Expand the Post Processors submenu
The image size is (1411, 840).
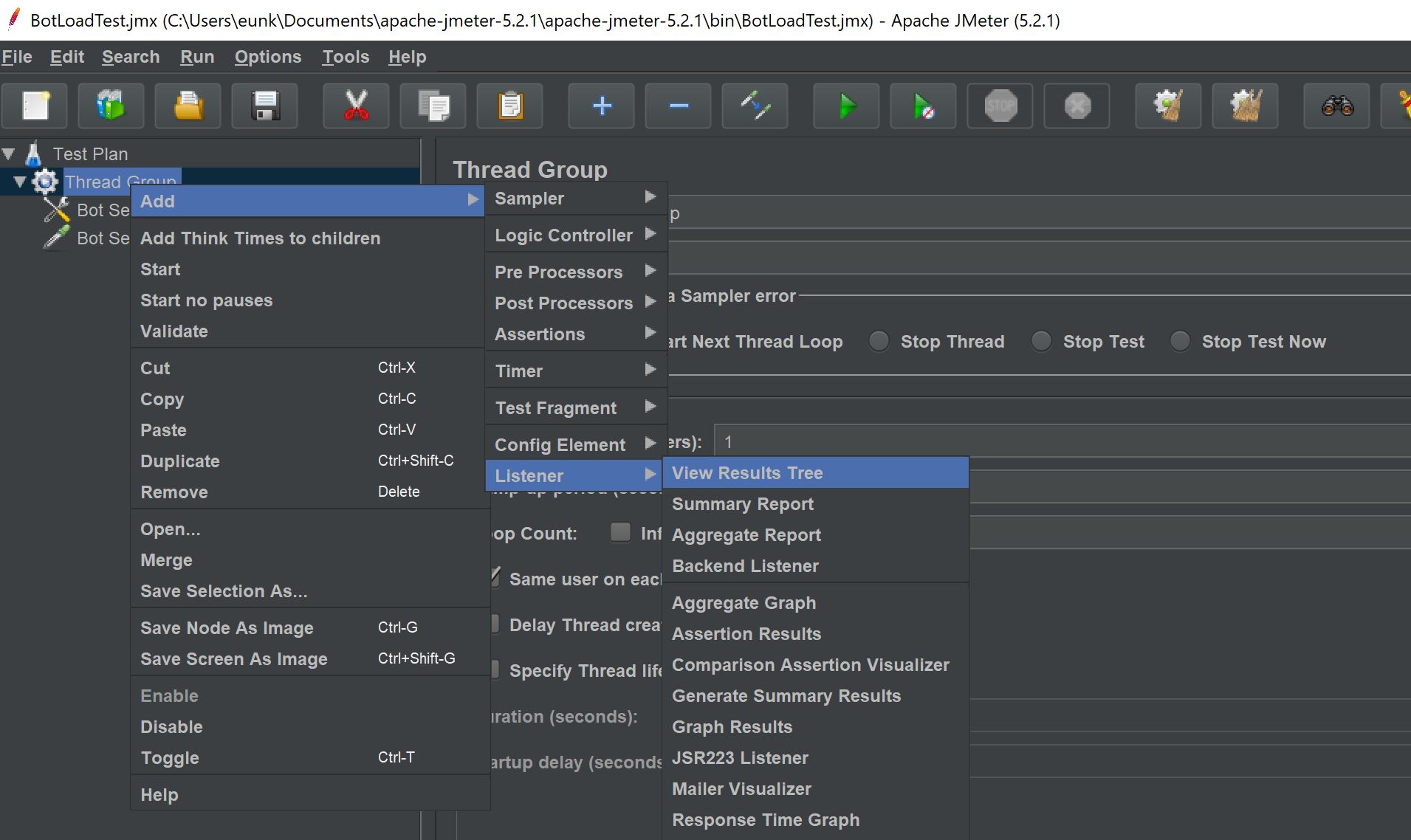576,303
